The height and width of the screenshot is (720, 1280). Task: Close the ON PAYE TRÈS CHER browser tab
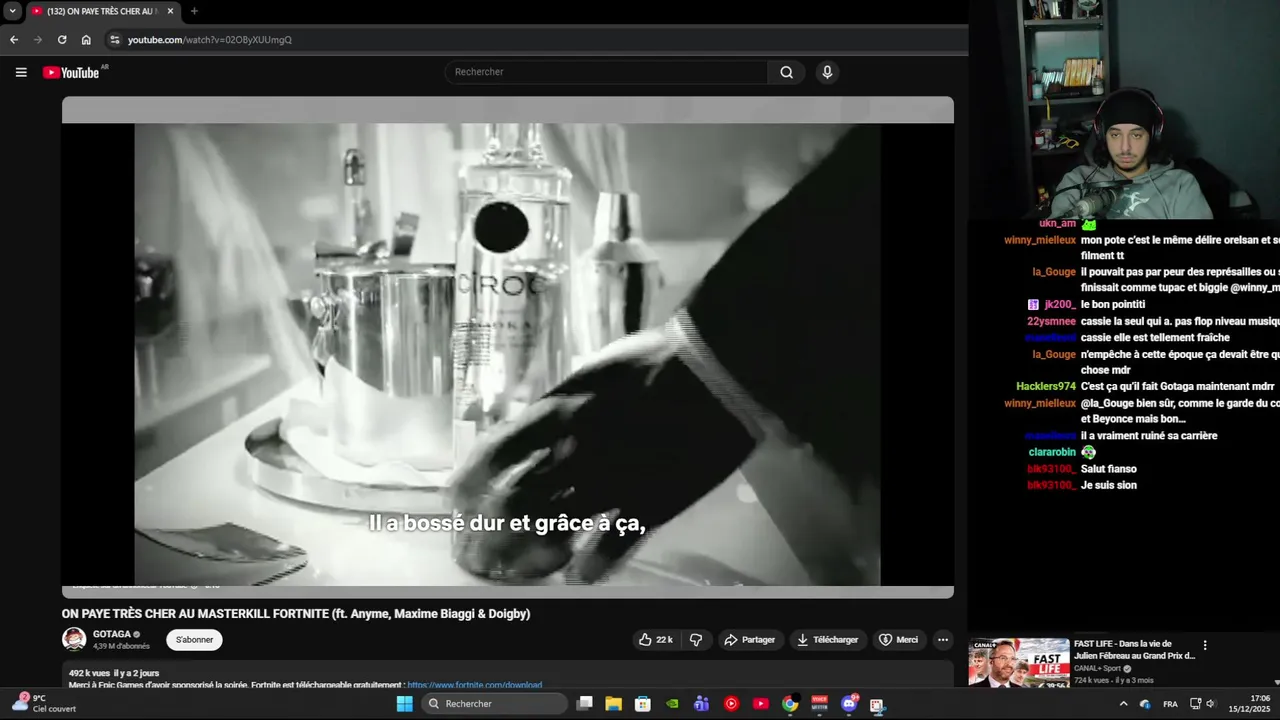click(170, 11)
